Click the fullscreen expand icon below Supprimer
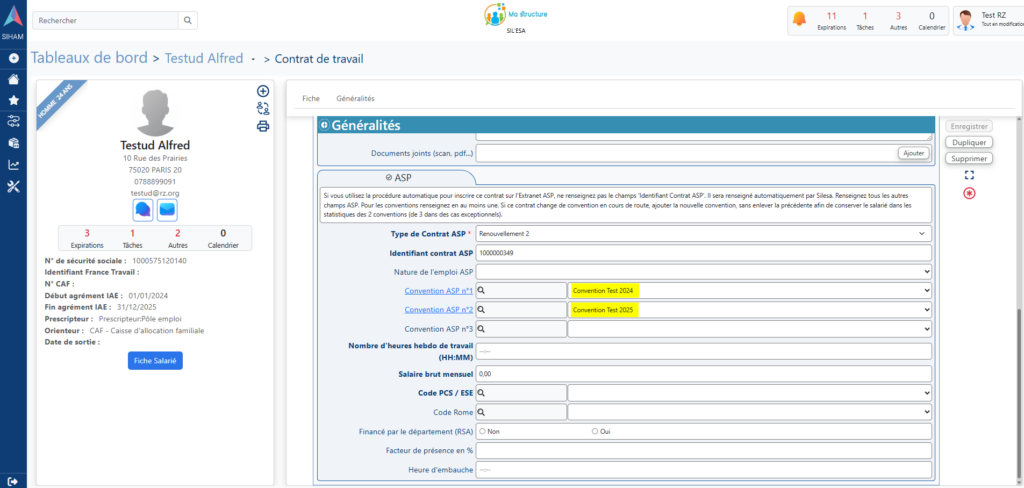 click(968, 175)
